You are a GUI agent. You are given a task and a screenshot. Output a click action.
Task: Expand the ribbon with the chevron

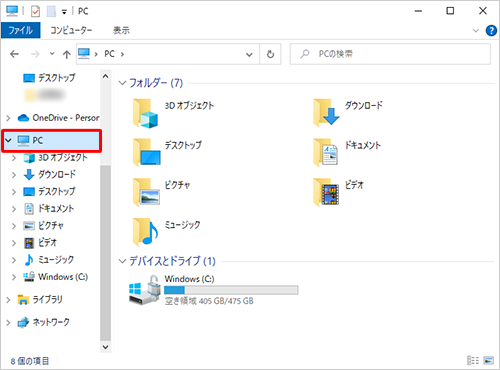(476, 31)
